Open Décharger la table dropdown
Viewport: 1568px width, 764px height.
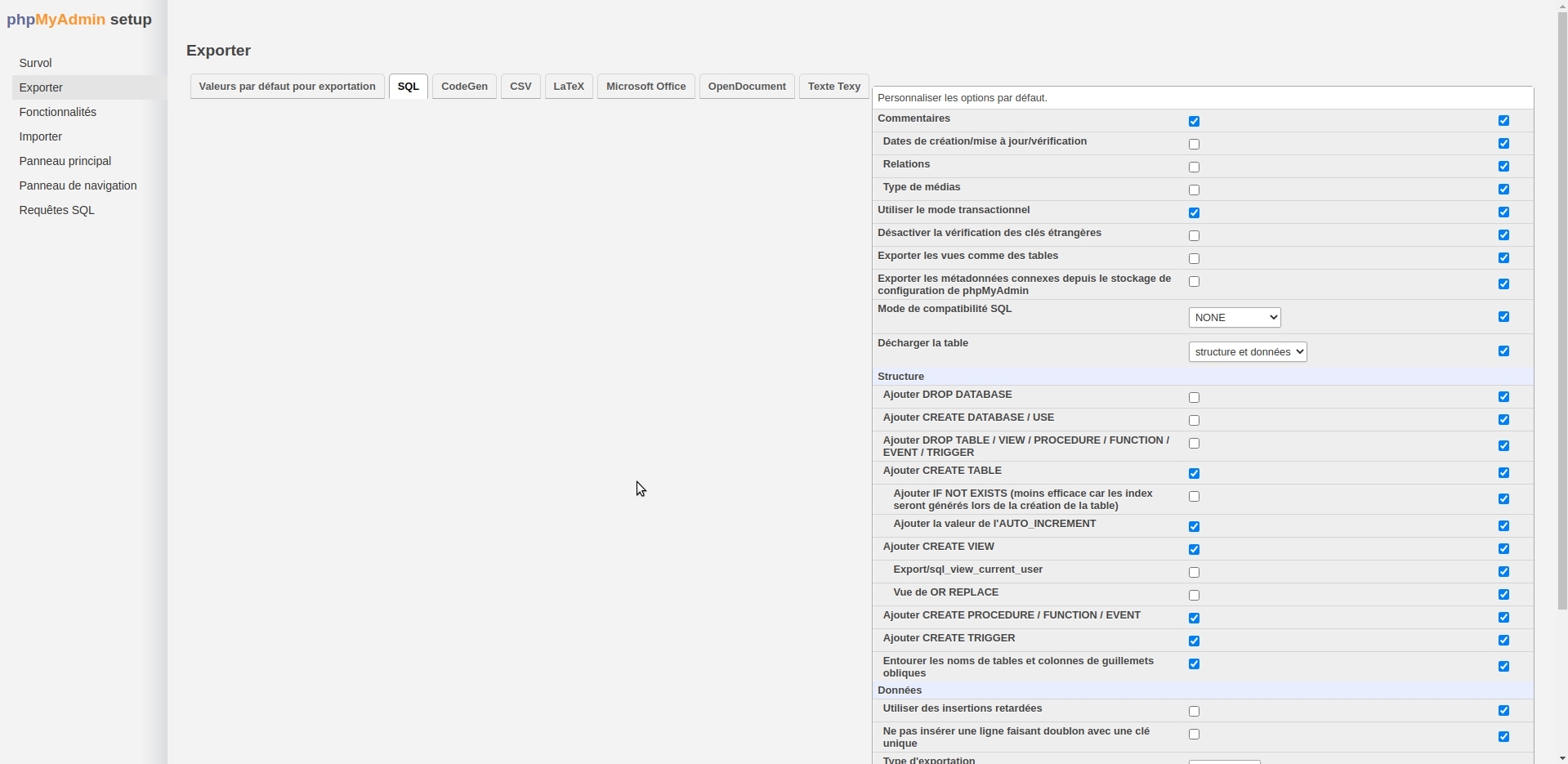click(x=1248, y=351)
